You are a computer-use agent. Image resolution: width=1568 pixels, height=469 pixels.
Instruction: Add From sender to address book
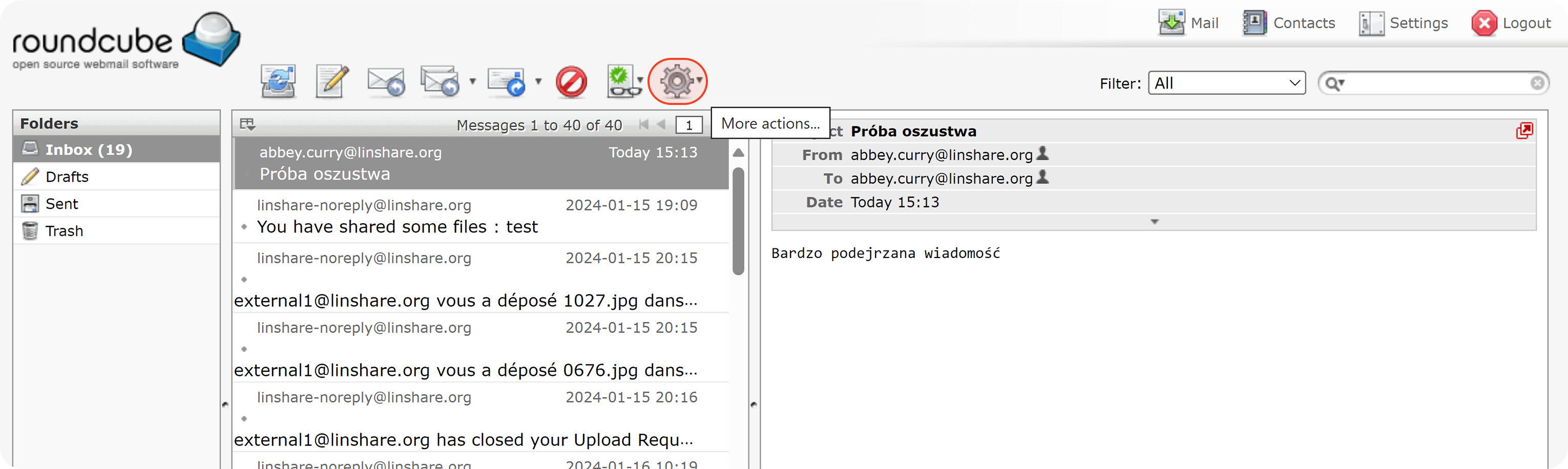click(x=1042, y=154)
